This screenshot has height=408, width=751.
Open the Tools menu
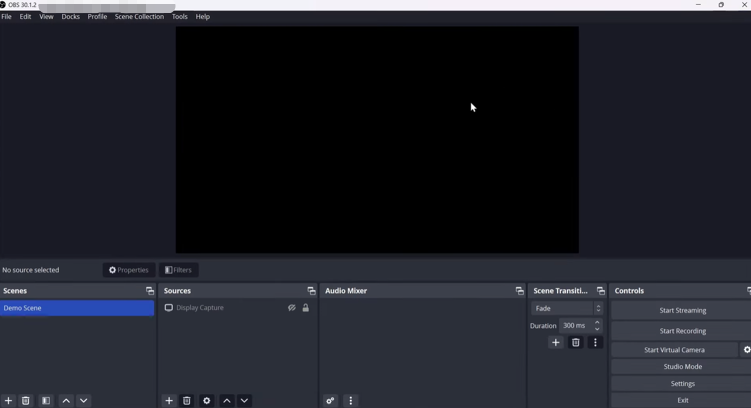click(180, 16)
